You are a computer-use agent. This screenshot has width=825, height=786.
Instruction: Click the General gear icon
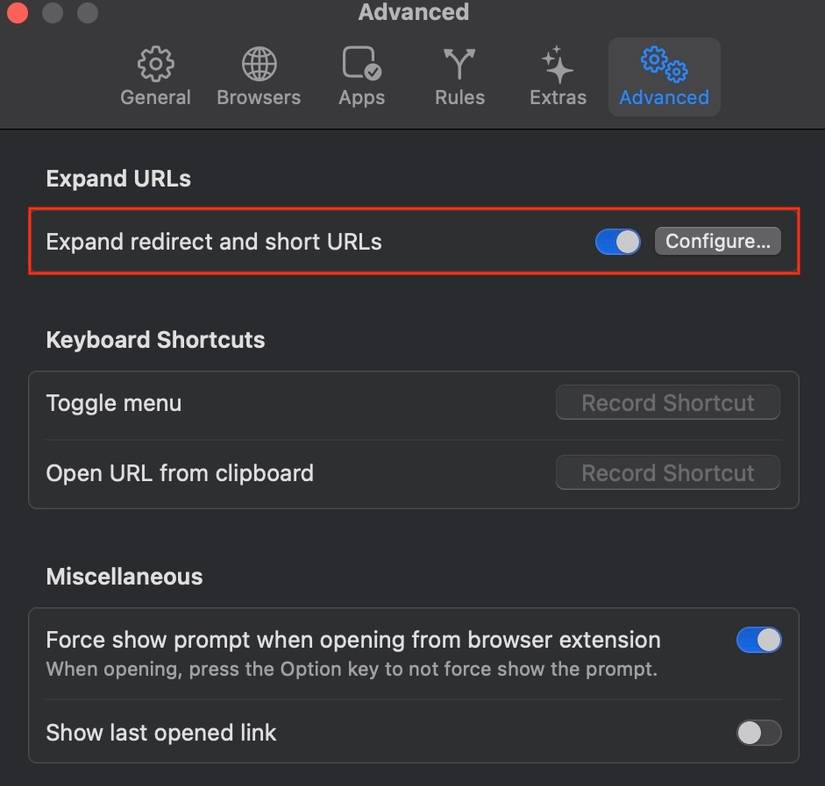pos(155,62)
